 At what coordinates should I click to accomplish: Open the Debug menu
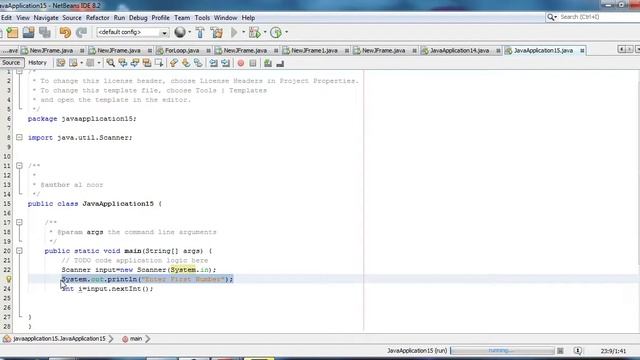click(x=138, y=18)
